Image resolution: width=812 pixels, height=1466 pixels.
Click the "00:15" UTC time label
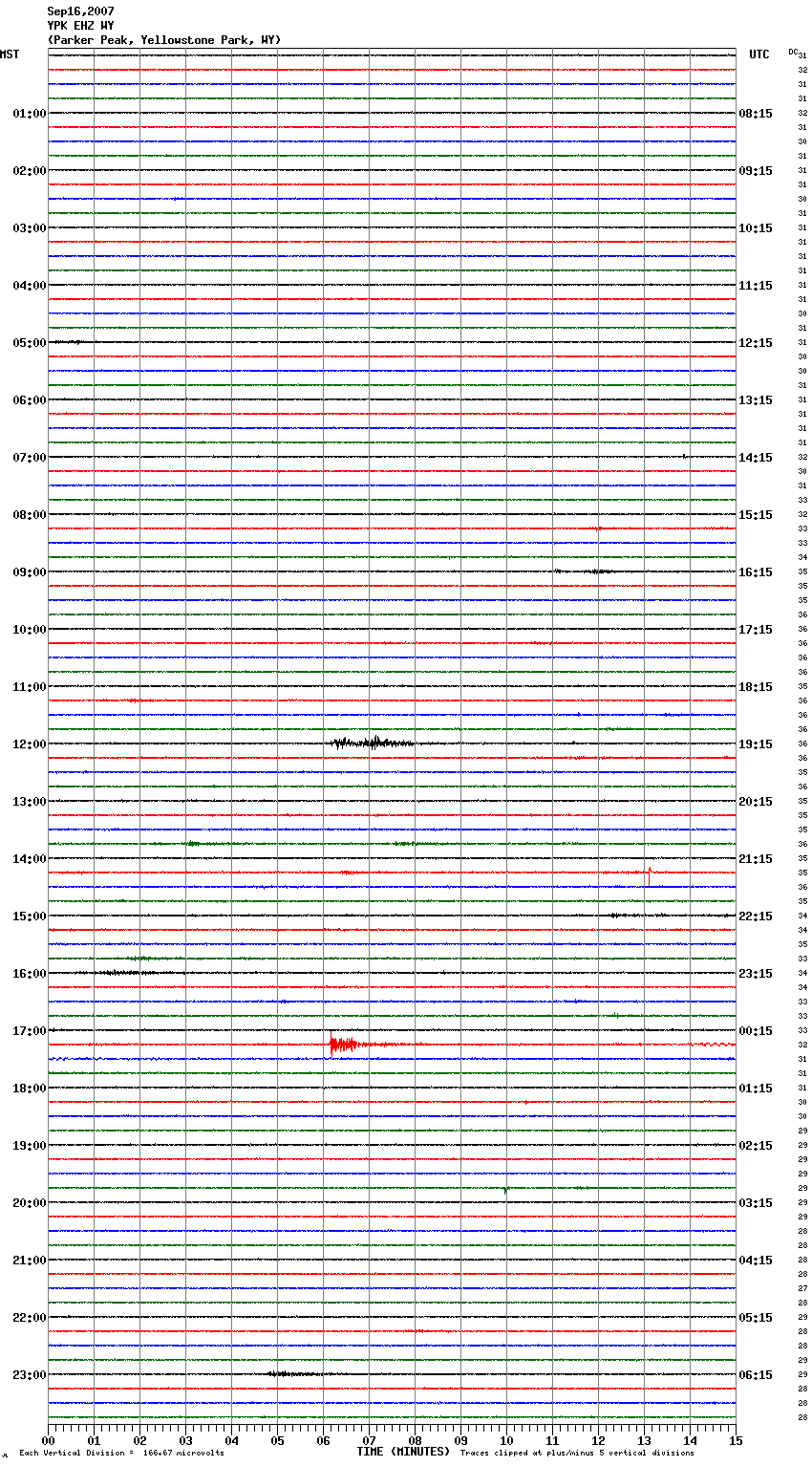[x=756, y=1031]
